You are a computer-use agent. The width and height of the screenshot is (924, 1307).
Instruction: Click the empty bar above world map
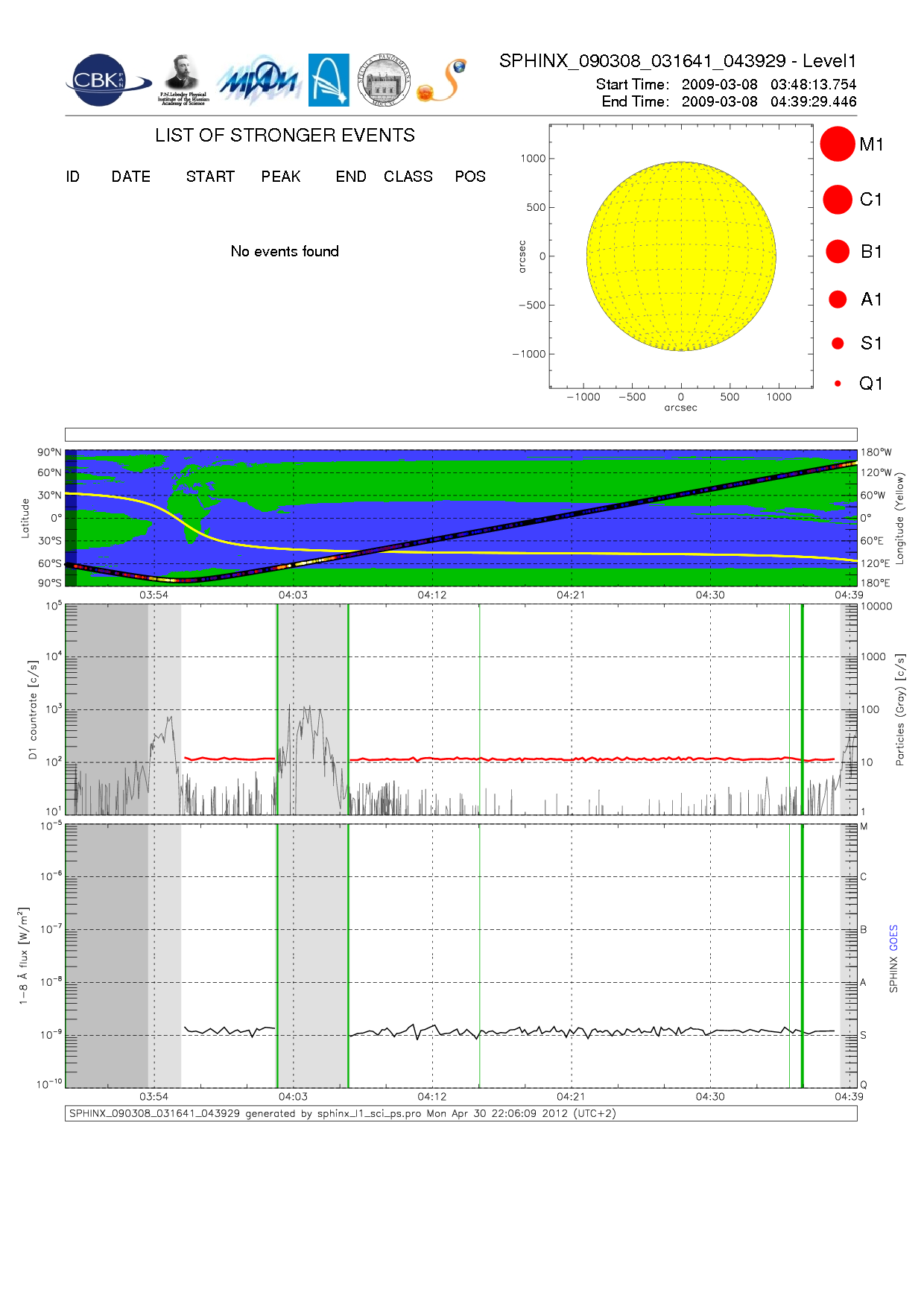[461, 434]
